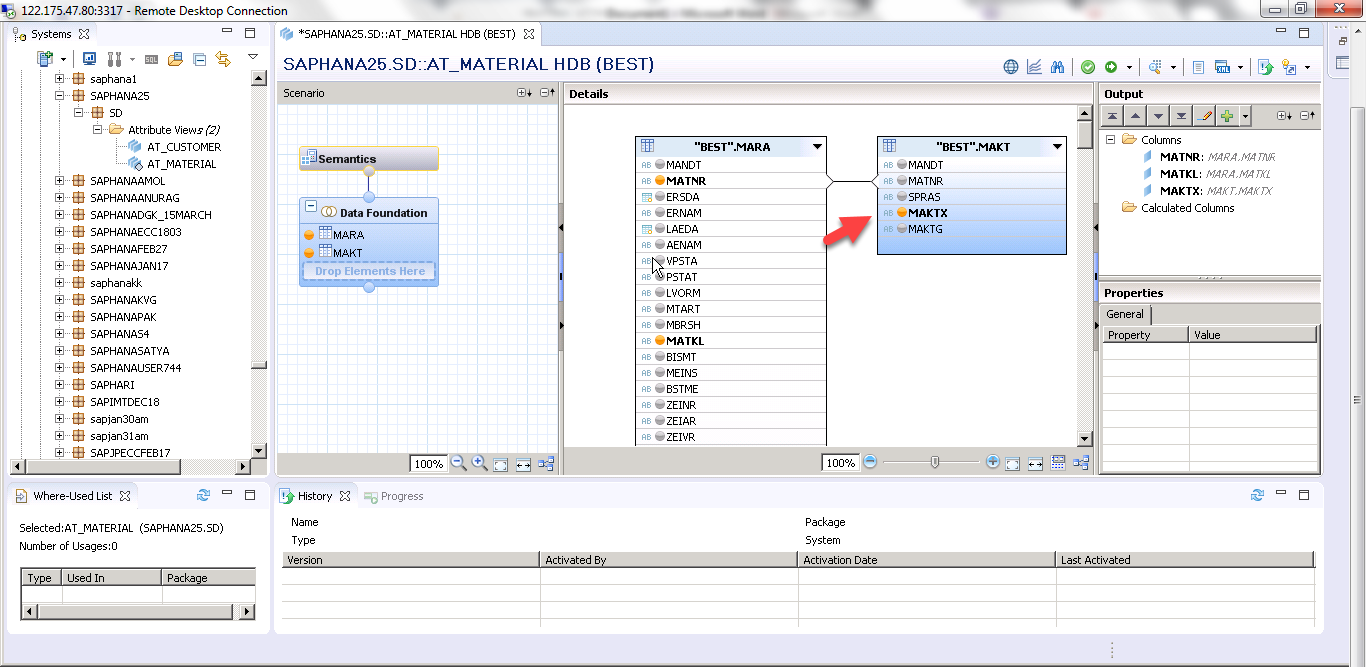Viewport: 1366px width, 667px height.
Task: Select the General tab in Properties
Action: pos(1125,314)
